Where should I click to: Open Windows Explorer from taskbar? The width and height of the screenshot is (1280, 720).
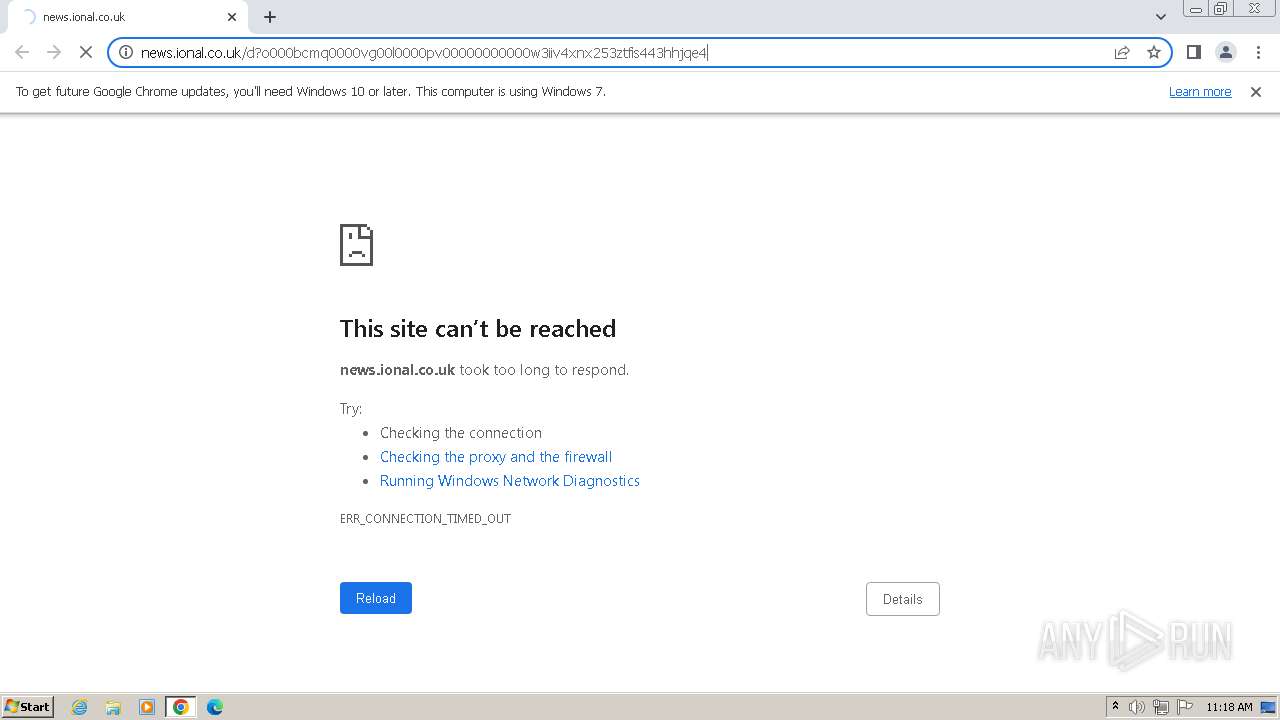(x=113, y=707)
